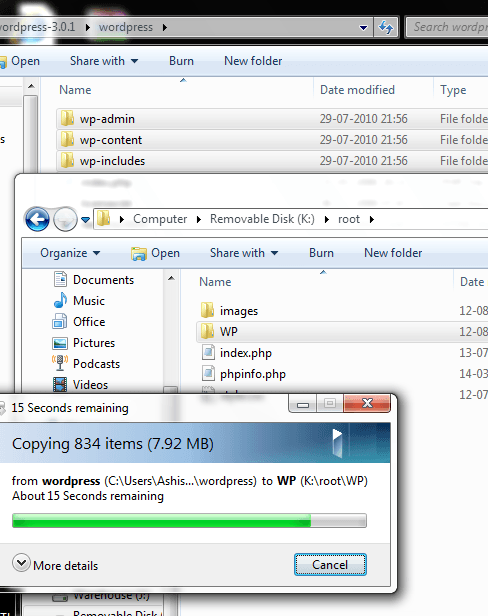488x616 pixels.
Task: Select wp-includes folder icon
Action: coord(67,160)
